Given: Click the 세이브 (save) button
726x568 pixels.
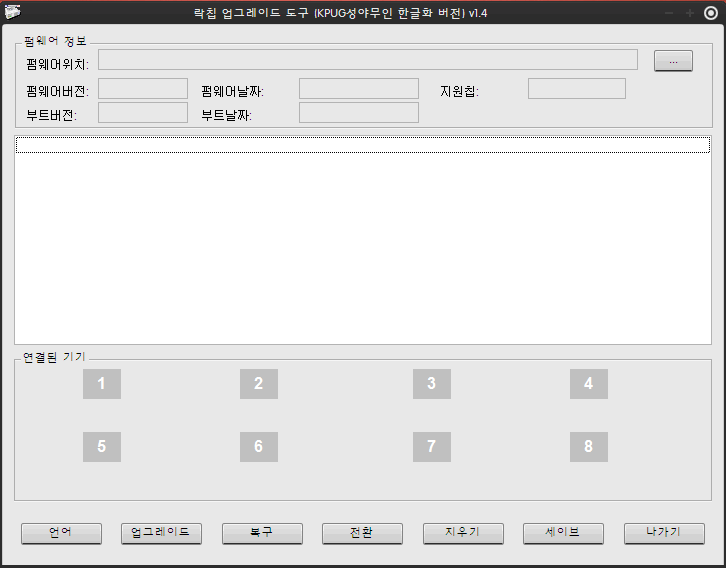Looking at the screenshot, I should click(563, 533).
